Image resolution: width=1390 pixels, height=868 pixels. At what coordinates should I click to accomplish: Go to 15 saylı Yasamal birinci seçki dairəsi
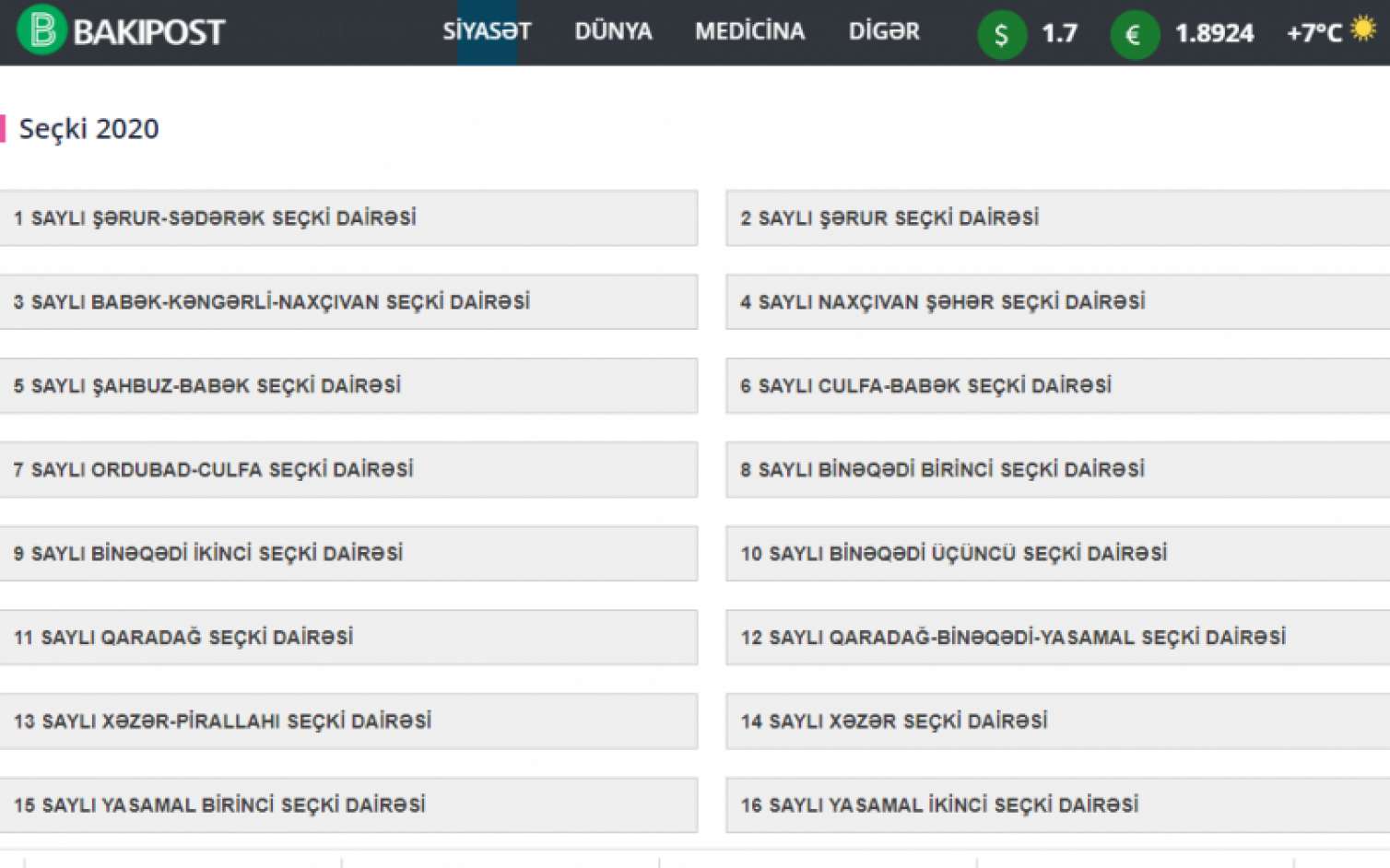[x=348, y=805]
